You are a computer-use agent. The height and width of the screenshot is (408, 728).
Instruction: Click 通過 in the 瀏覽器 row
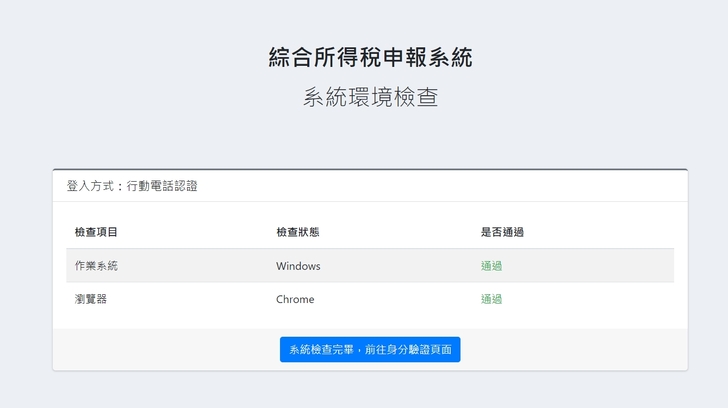pyautogui.click(x=491, y=299)
